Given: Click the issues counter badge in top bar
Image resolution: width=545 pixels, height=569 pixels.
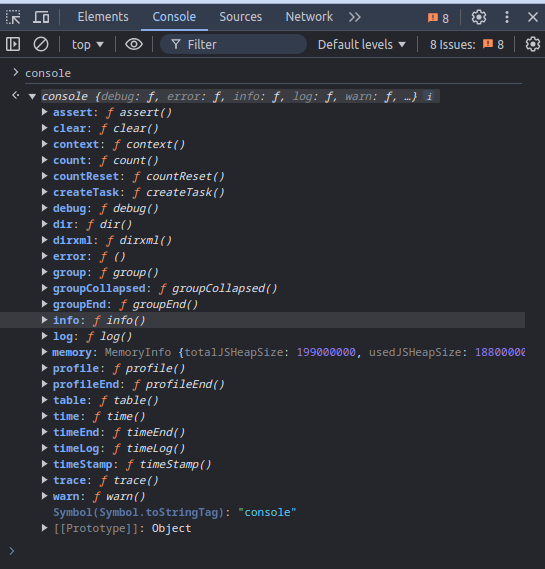Looking at the screenshot, I should 438,17.
